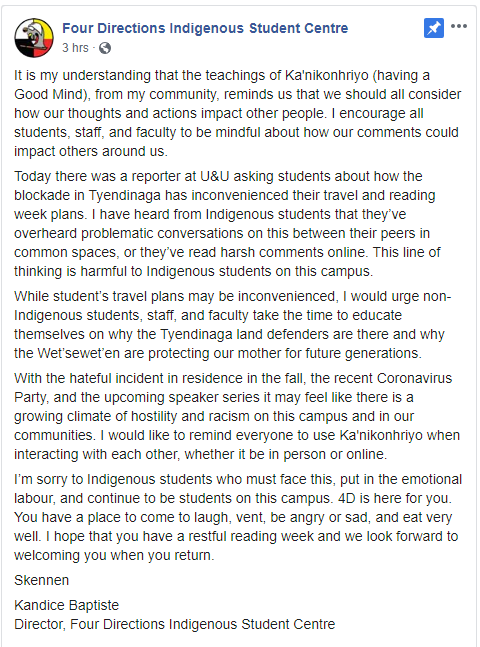Image resolution: width=480 pixels, height=647 pixels.
Task: Click the "Director, Four Directions" title line
Action: pyautogui.click(x=175, y=624)
